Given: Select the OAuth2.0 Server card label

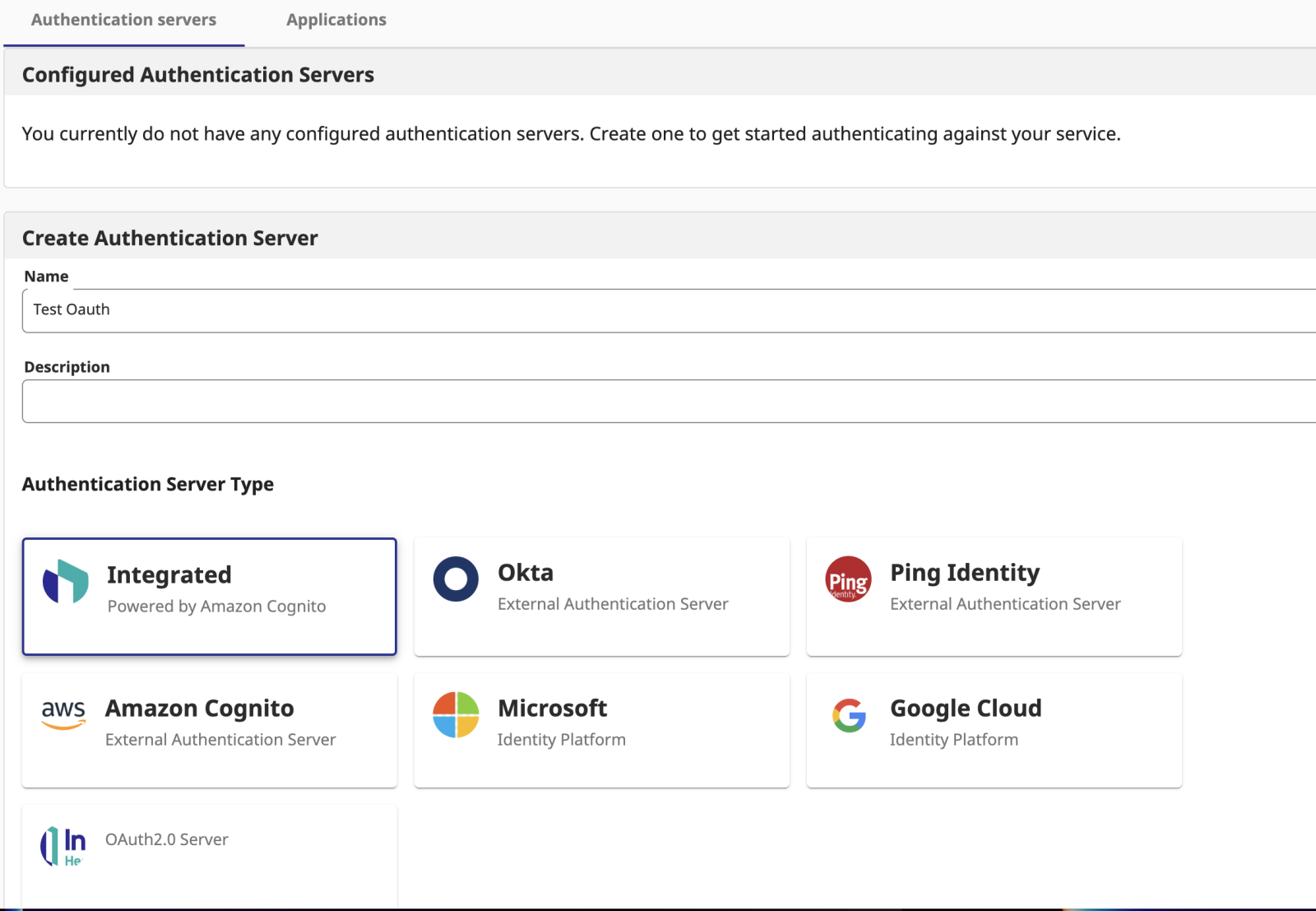Looking at the screenshot, I should coord(167,839).
